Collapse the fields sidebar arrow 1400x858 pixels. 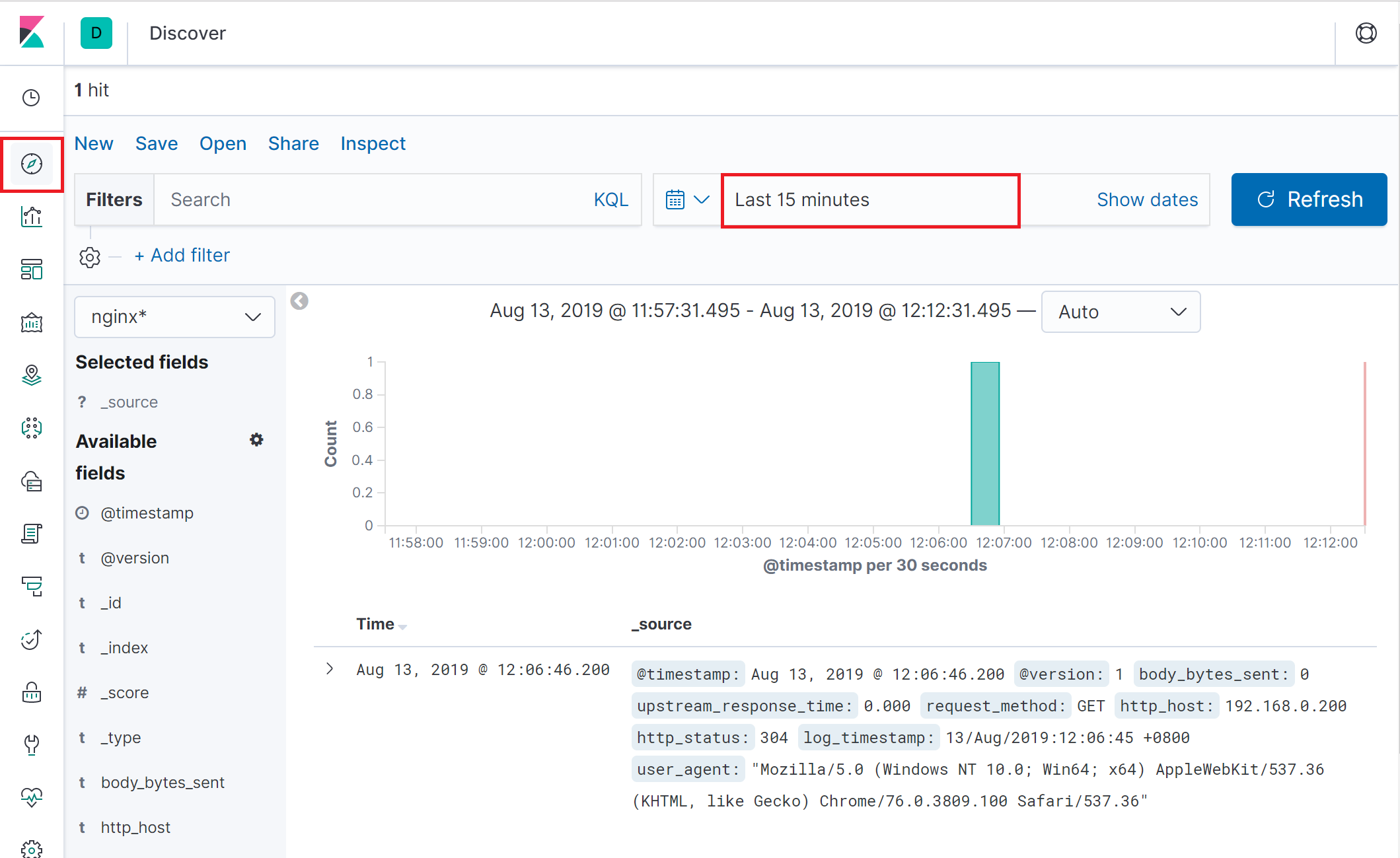299,301
